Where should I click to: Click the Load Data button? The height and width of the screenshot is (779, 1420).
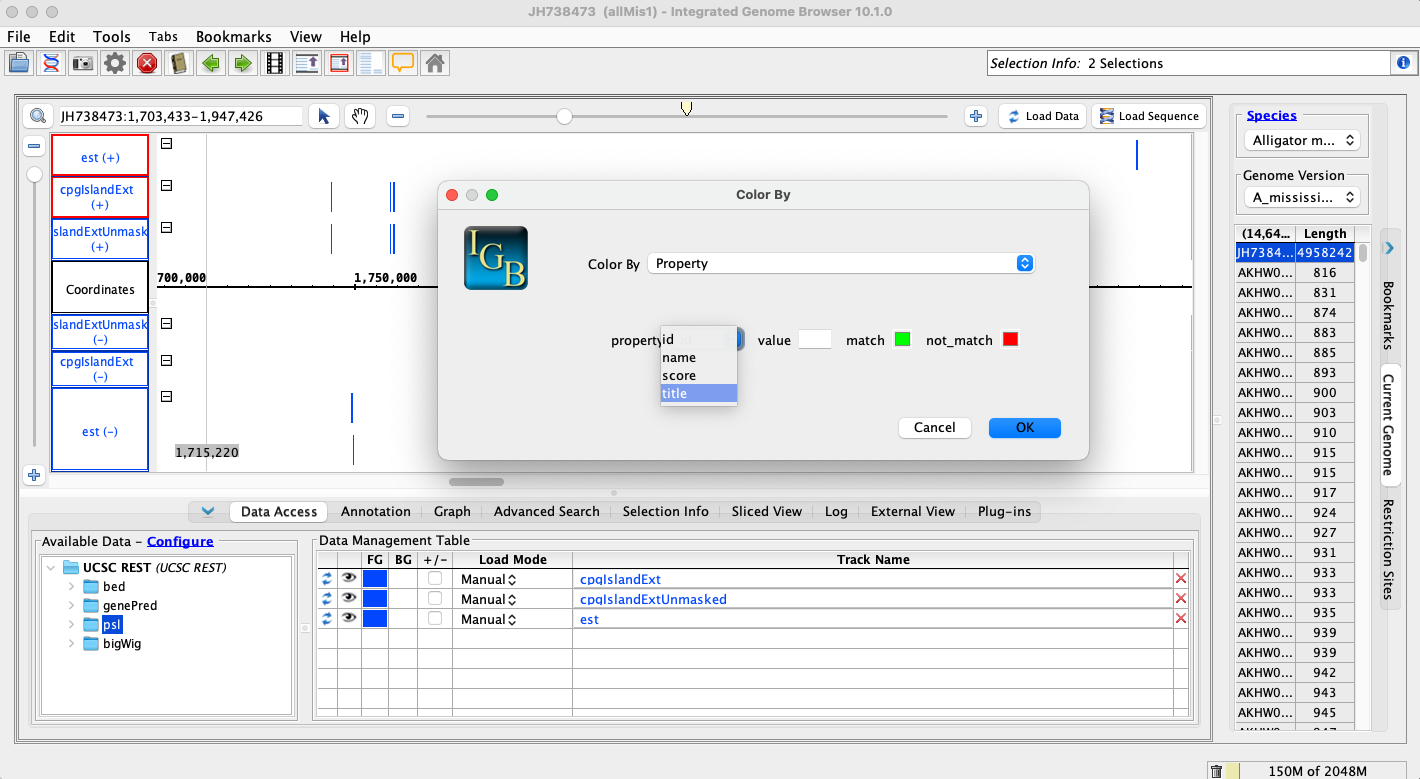[1042, 116]
